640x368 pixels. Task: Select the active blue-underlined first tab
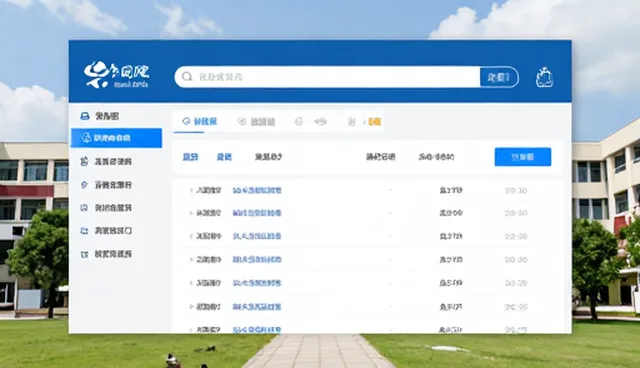(x=200, y=122)
